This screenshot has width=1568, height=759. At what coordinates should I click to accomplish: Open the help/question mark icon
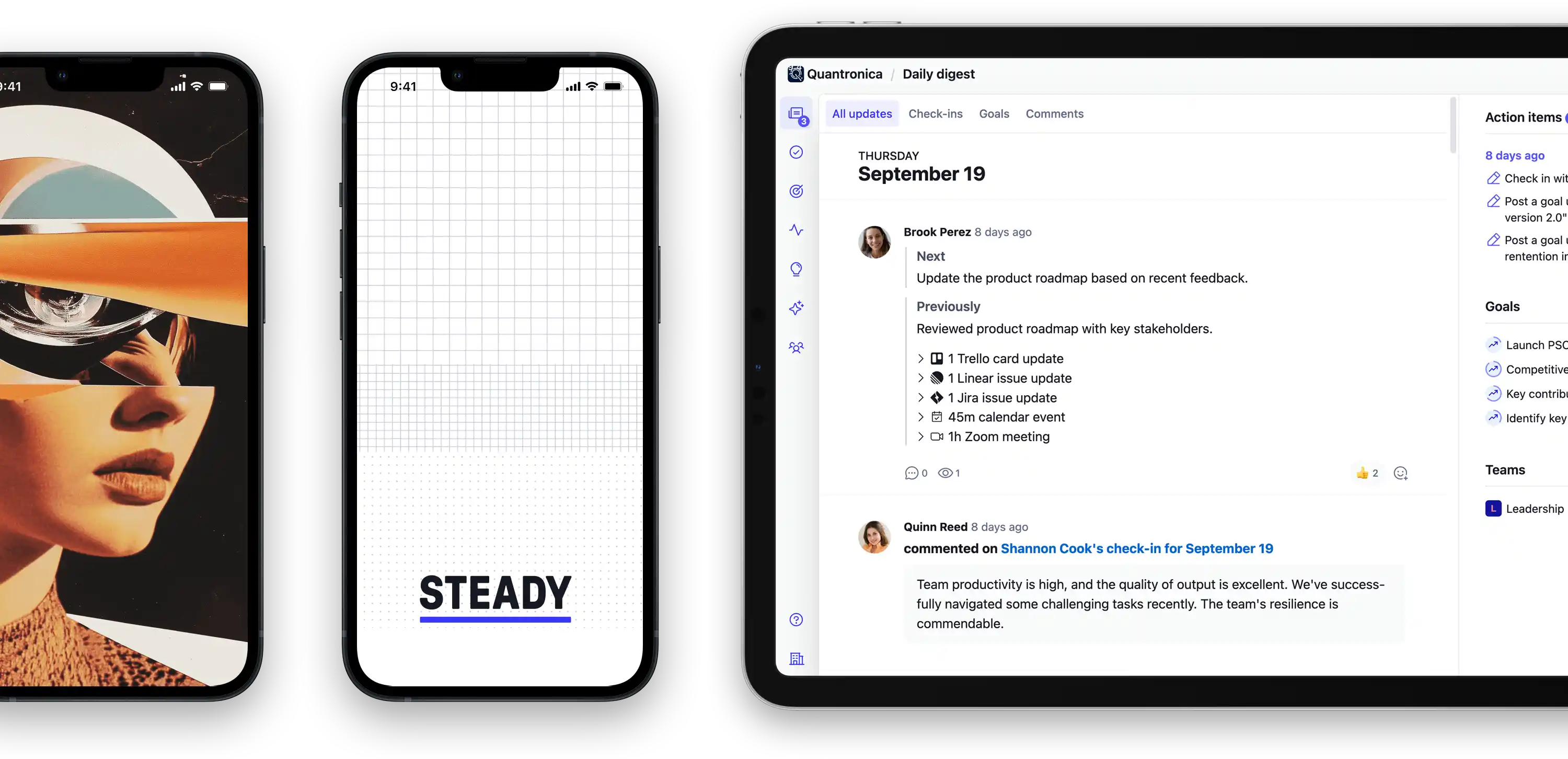tap(796, 620)
